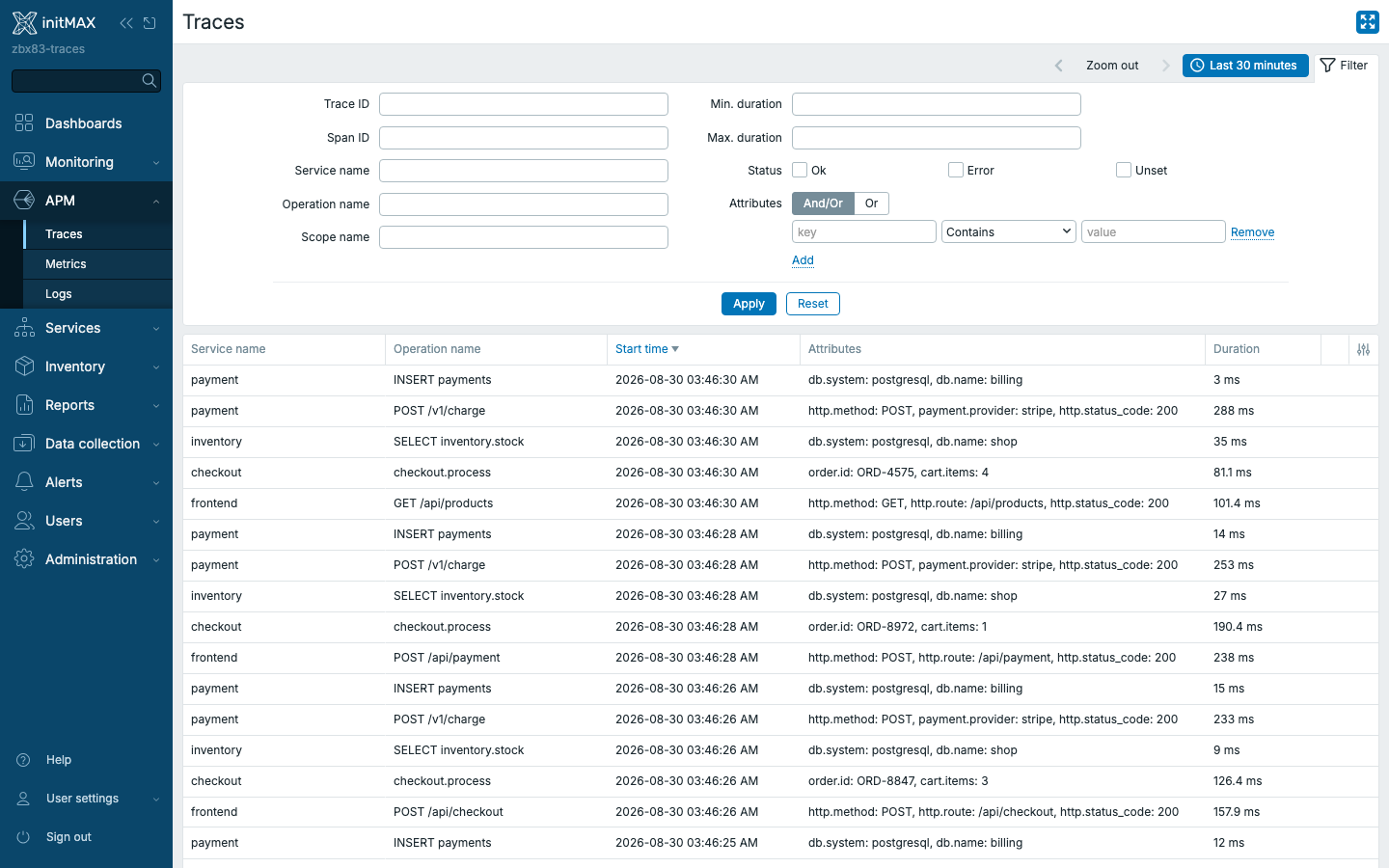The height and width of the screenshot is (868, 1389).
Task: Sort by Start time column header
Action: (647, 349)
